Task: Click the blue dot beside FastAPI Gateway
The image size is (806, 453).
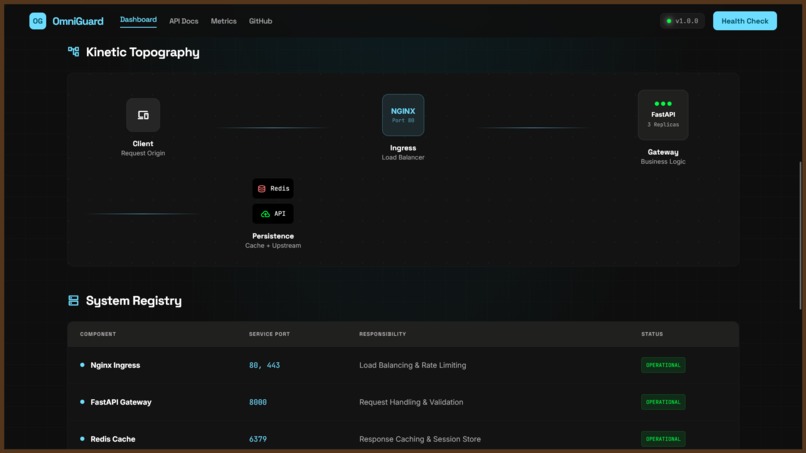Action: (82, 402)
